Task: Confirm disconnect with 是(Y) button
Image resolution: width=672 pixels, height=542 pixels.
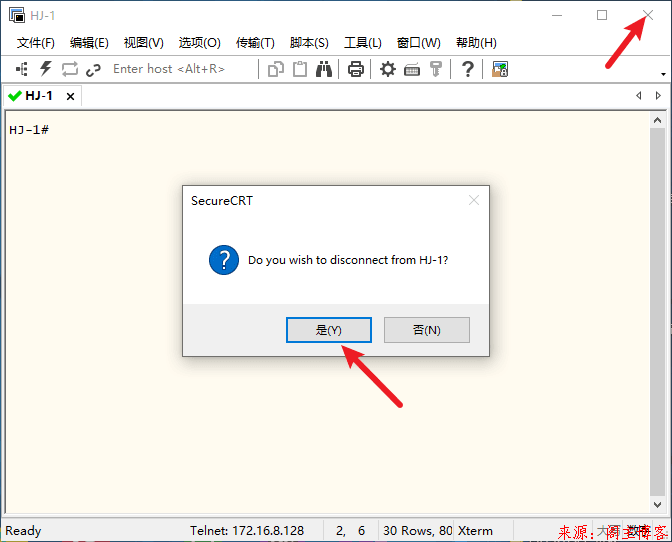Action: tap(329, 330)
